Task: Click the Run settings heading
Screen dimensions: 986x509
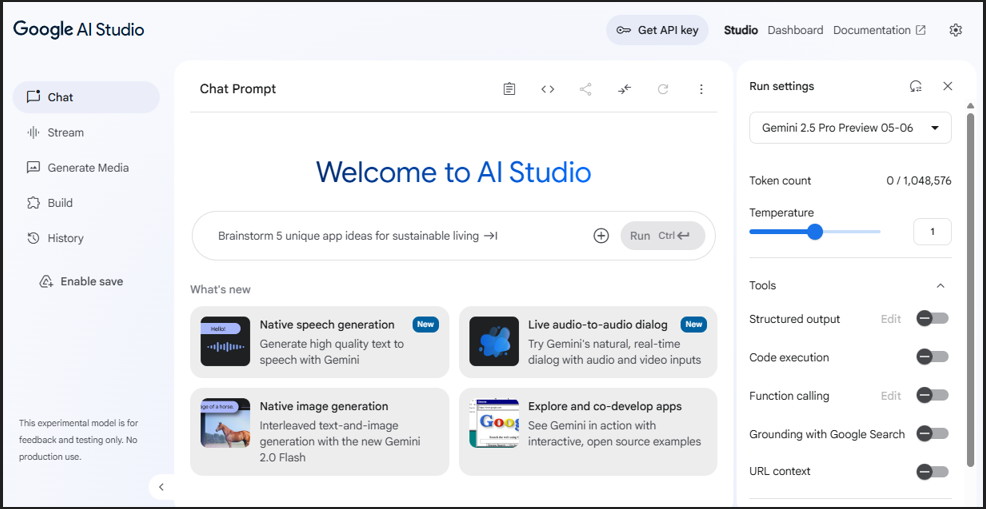Action: [x=782, y=86]
